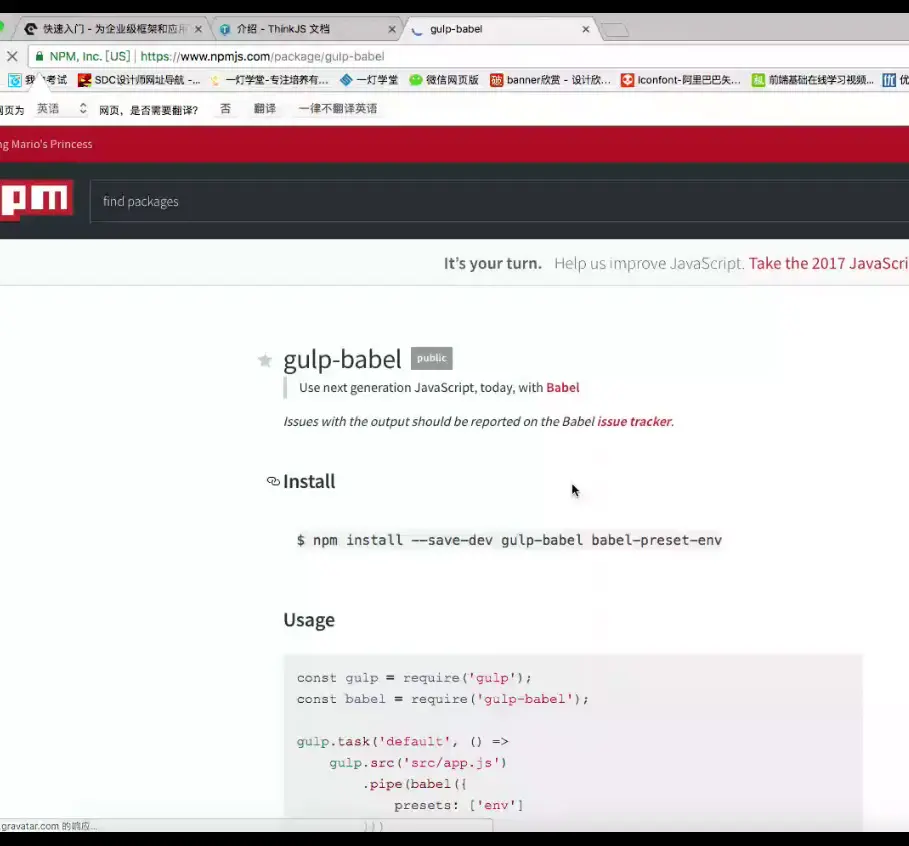Image resolution: width=909 pixels, height=846 pixels.
Task: Star the gulp-babel package
Action: [x=265, y=360]
